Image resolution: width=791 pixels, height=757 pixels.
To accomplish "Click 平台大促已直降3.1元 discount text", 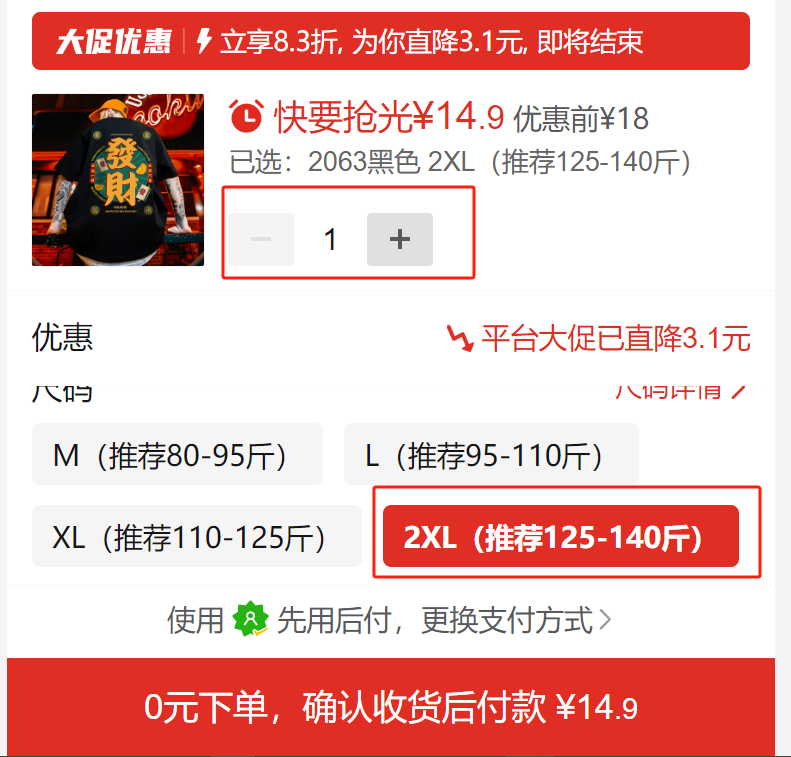I will click(616, 338).
